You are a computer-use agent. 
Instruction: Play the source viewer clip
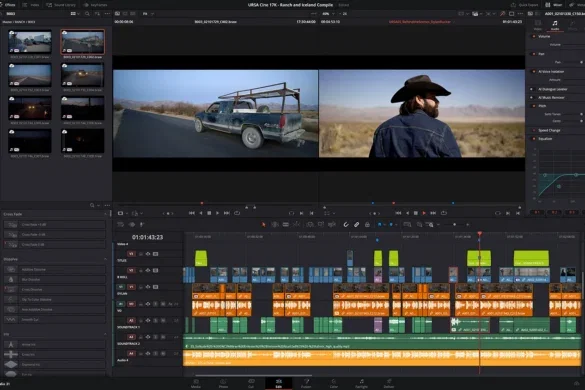[x=218, y=213]
